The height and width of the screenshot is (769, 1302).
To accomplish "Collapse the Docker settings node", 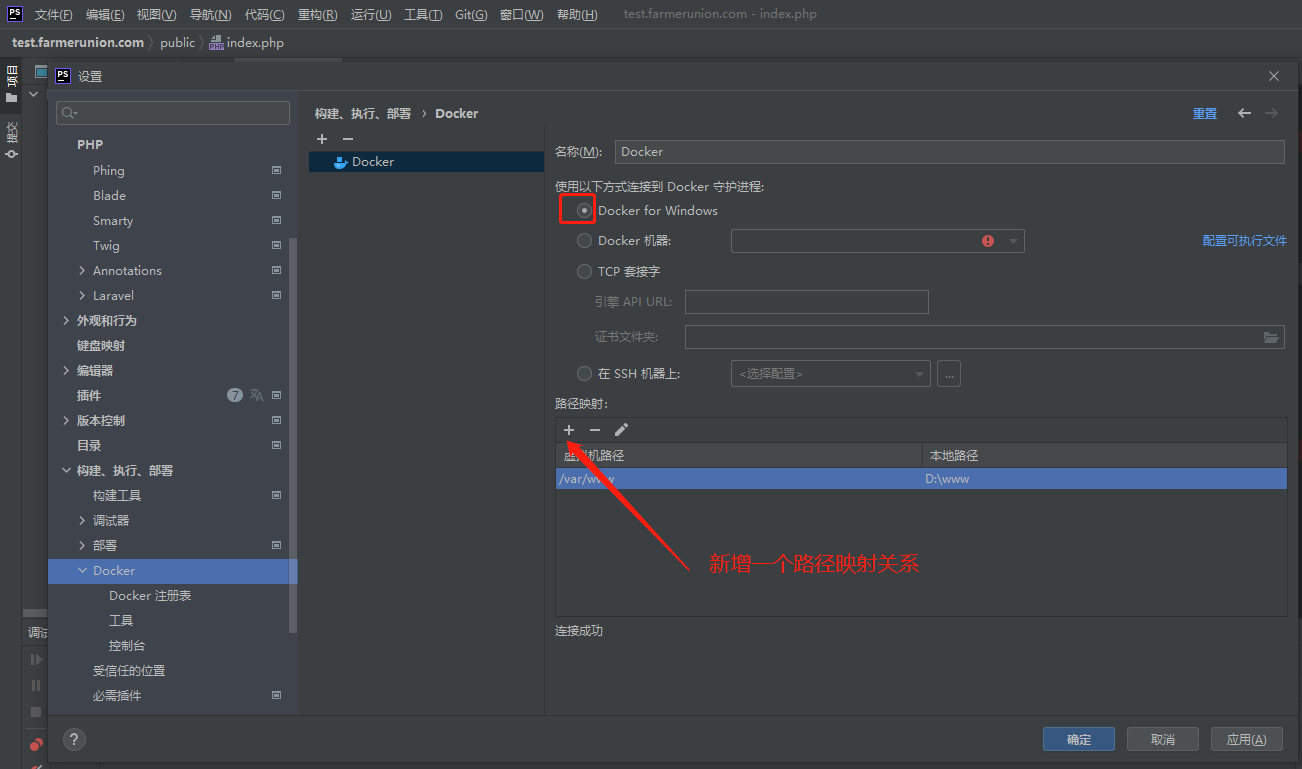I will (x=82, y=571).
